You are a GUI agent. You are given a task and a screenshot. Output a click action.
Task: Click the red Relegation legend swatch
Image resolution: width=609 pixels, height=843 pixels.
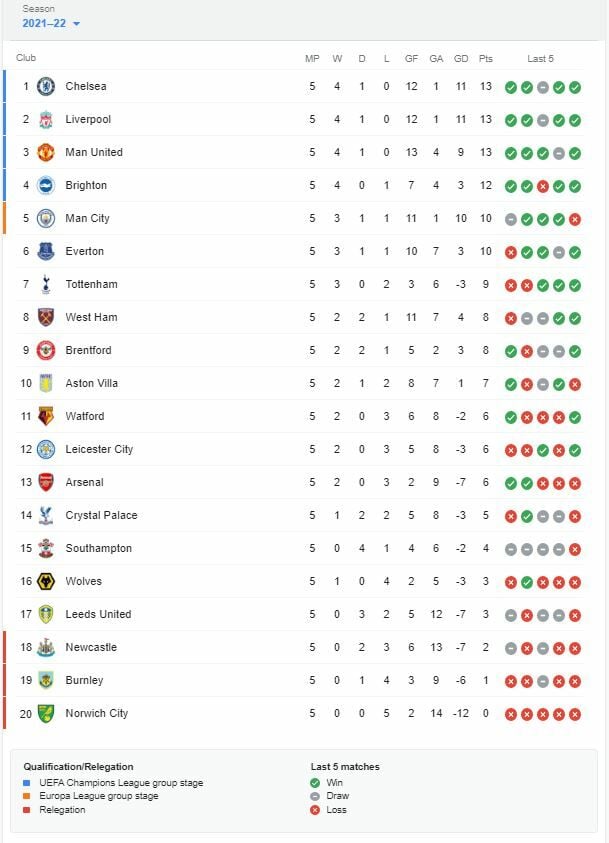click(x=27, y=810)
